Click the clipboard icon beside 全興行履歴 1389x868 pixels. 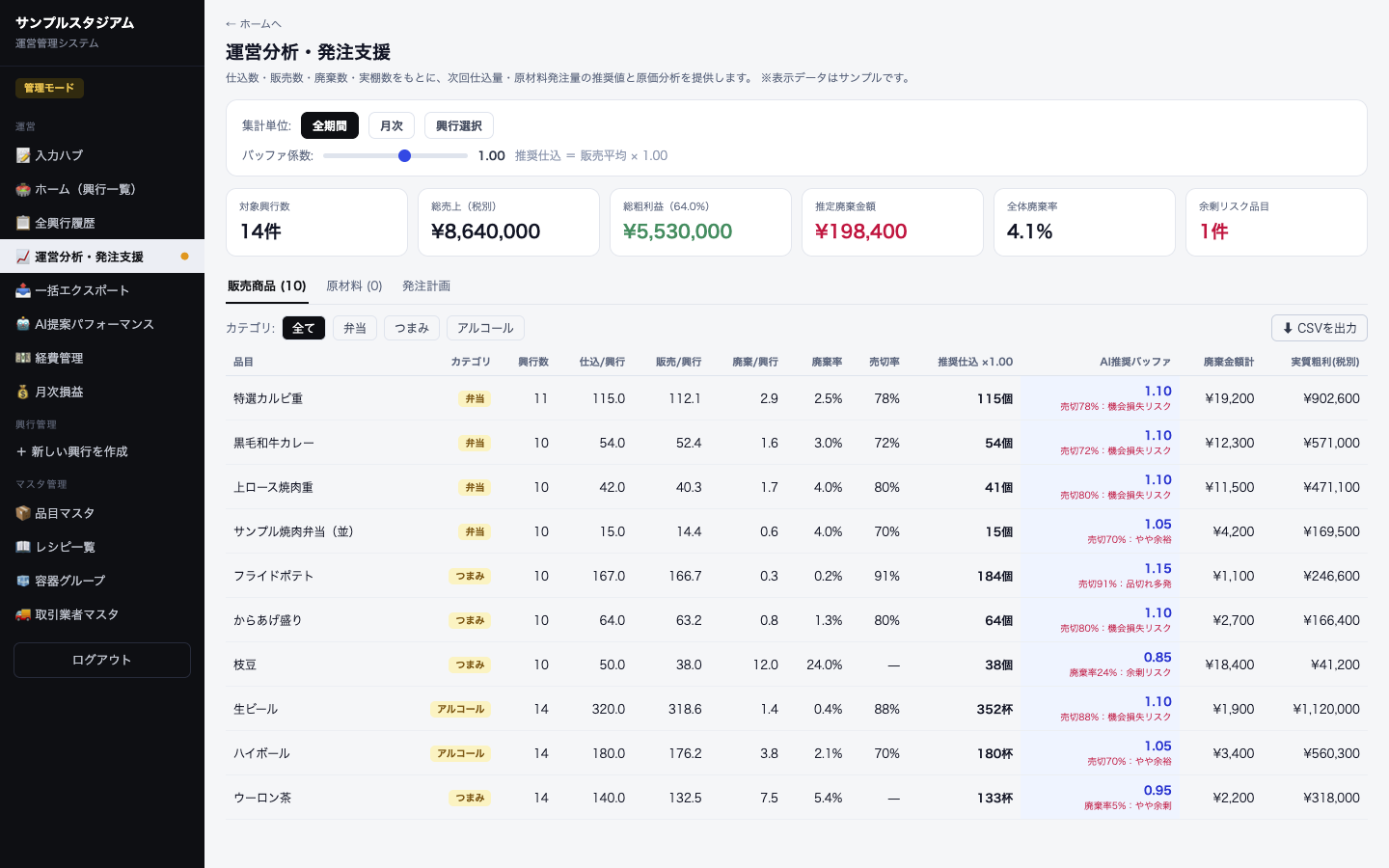pyautogui.click(x=23, y=223)
